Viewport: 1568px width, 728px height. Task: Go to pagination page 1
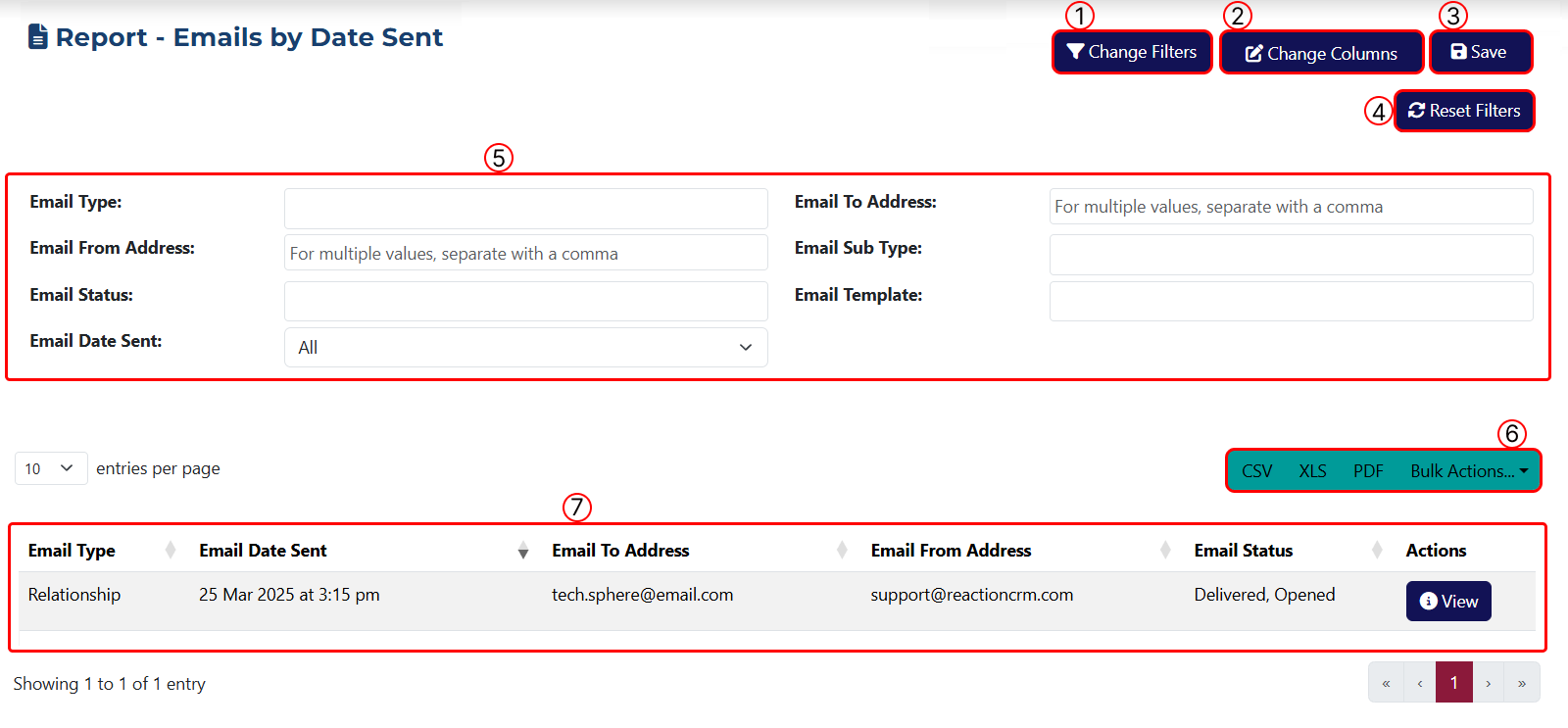pyautogui.click(x=1453, y=683)
